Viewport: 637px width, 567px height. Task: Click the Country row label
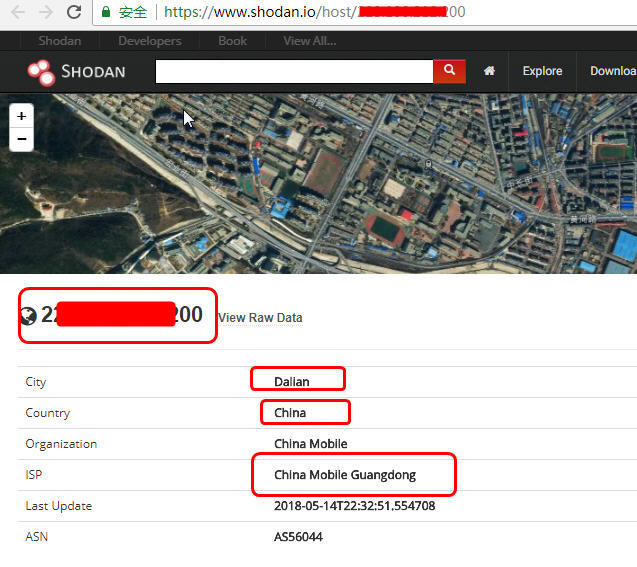click(48, 413)
